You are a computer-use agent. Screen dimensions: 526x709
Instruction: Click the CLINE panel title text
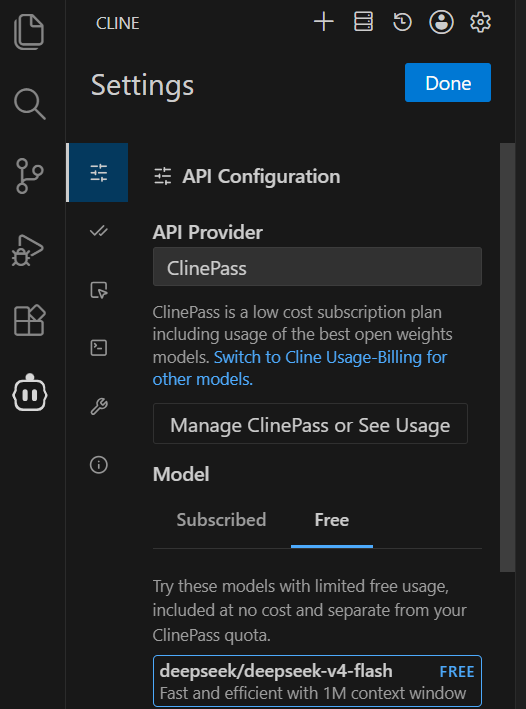[118, 23]
